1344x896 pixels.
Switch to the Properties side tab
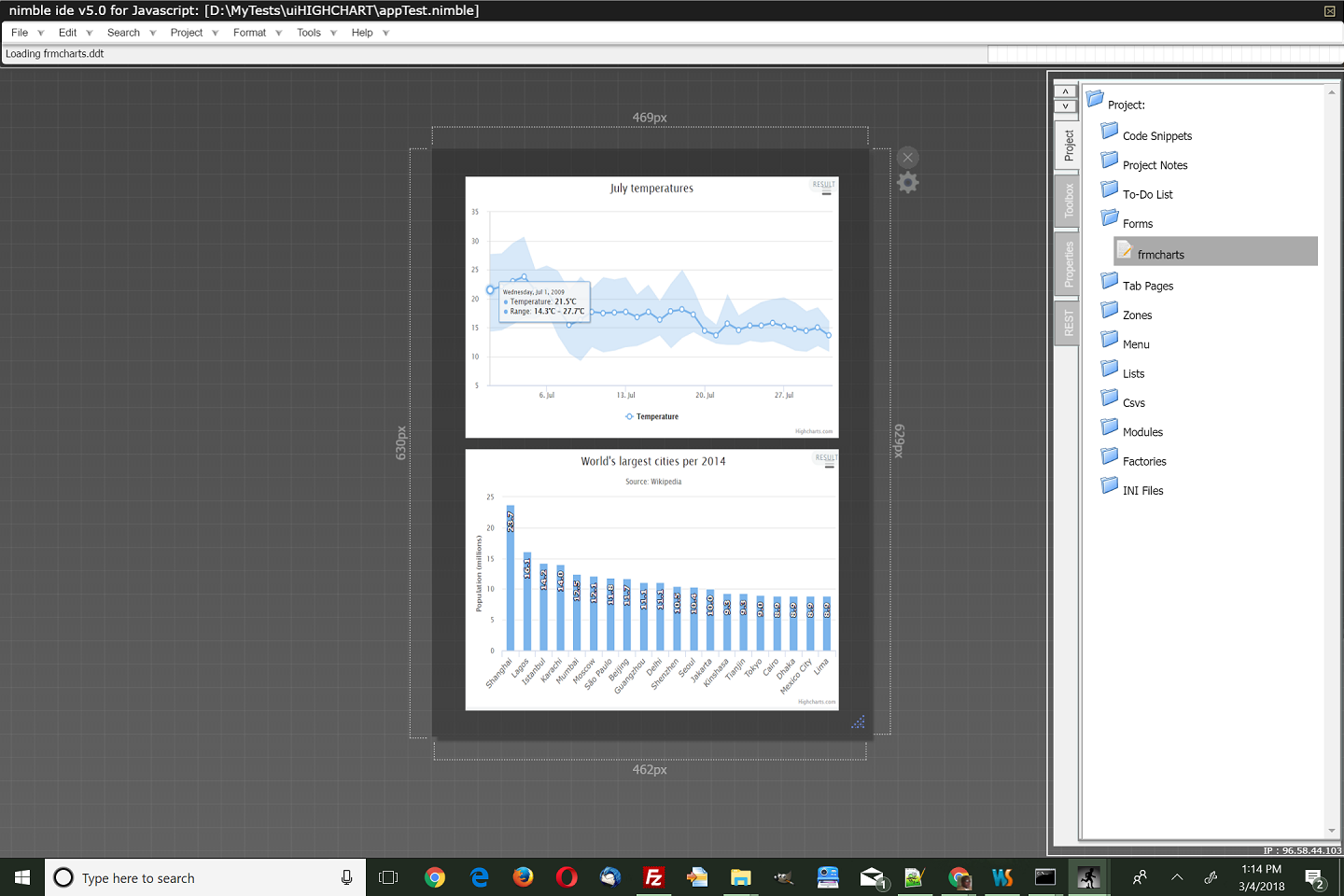(x=1068, y=264)
